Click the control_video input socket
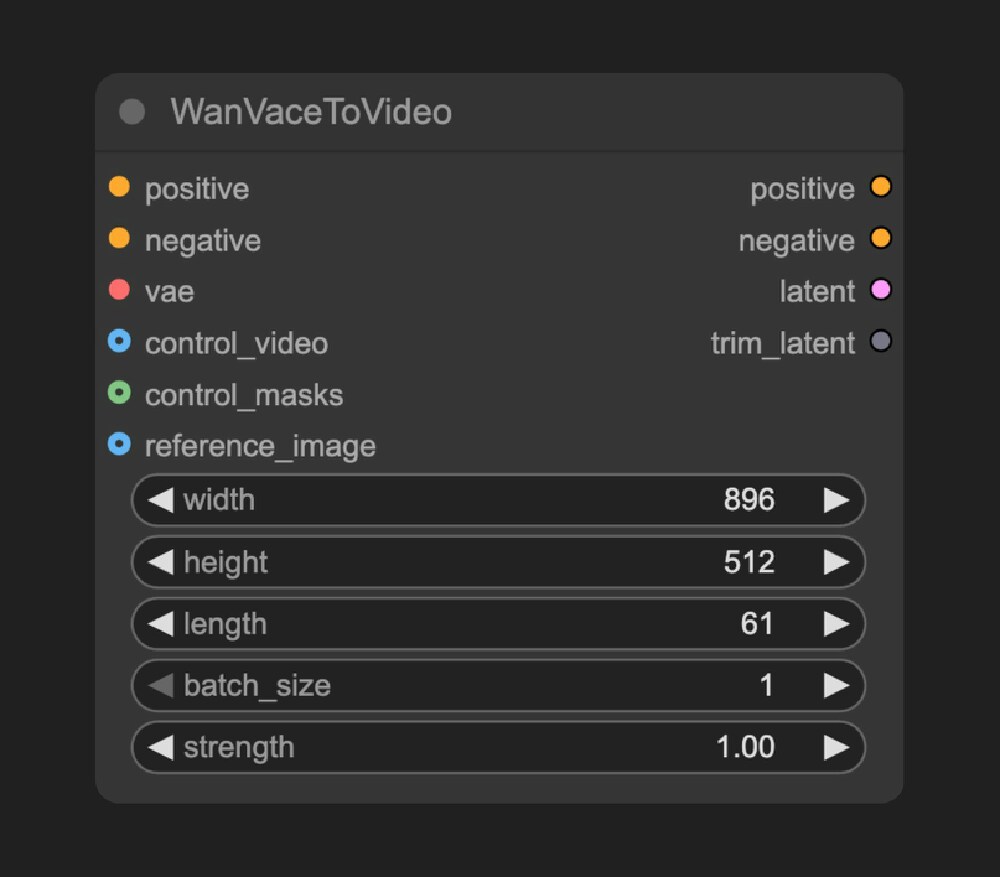 click(x=119, y=342)
